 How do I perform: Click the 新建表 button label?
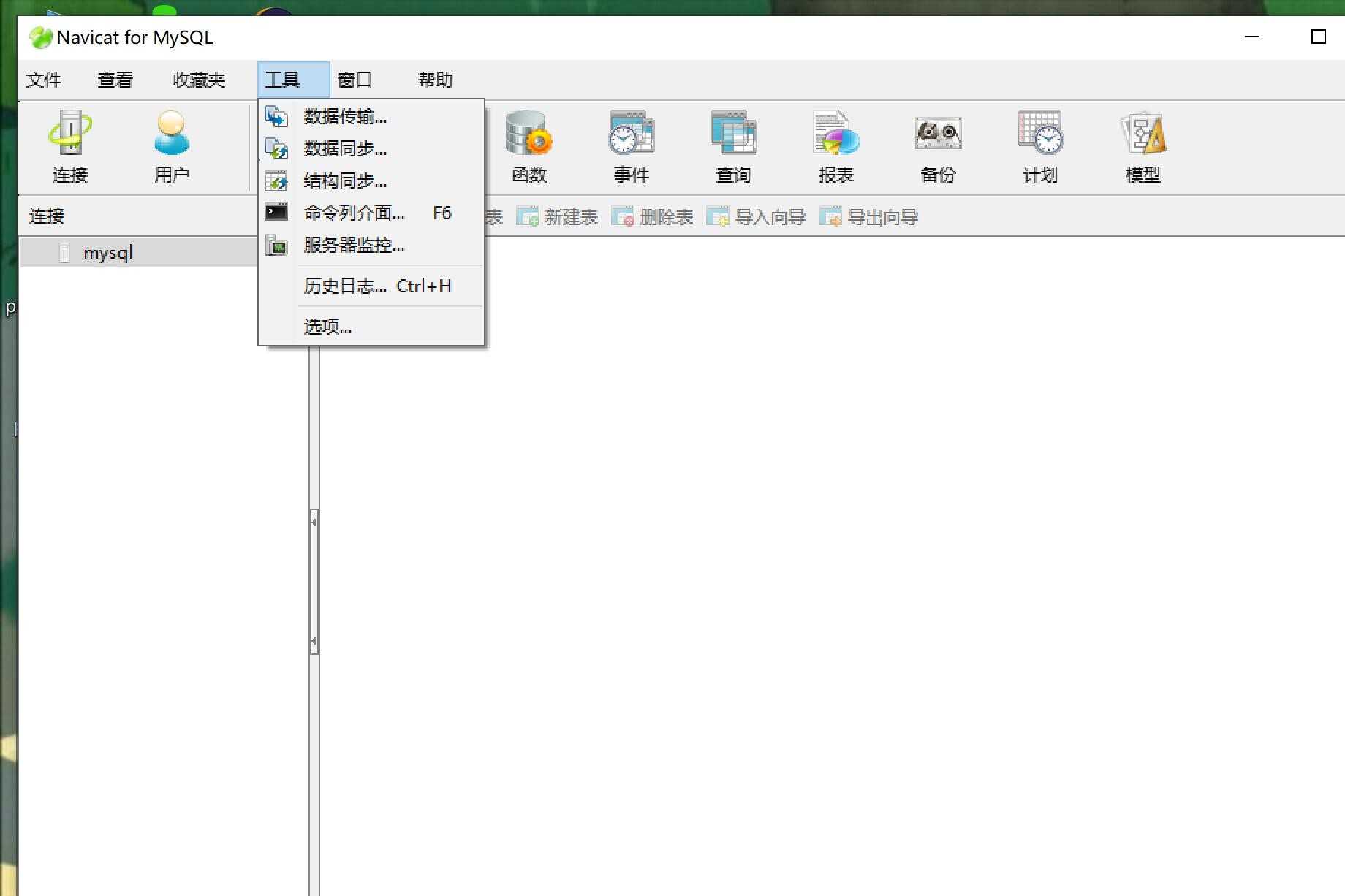572,217
